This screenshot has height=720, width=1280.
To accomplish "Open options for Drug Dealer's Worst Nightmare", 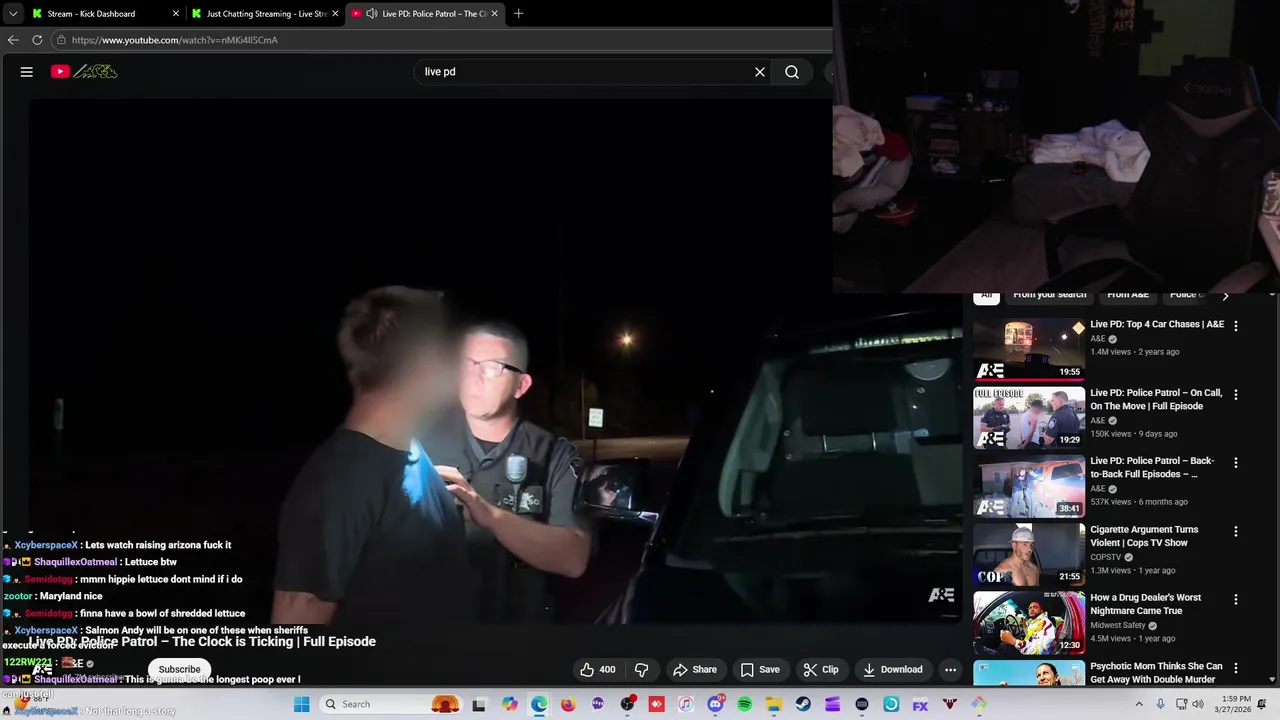I will pyautogui.click(x=1236, y=600).
